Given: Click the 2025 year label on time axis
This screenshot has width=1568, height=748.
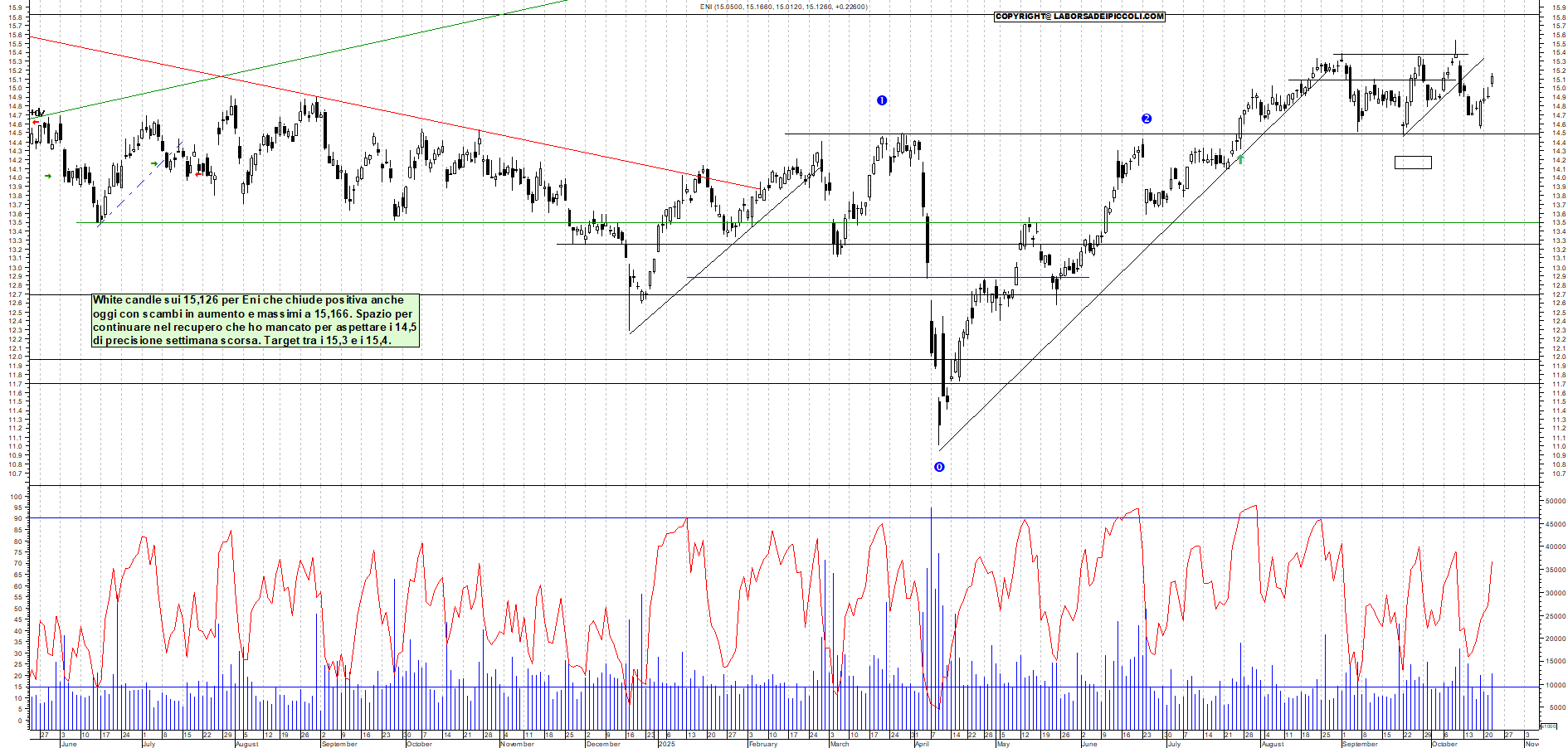Looking at the screenshot, I should point(666,744).
